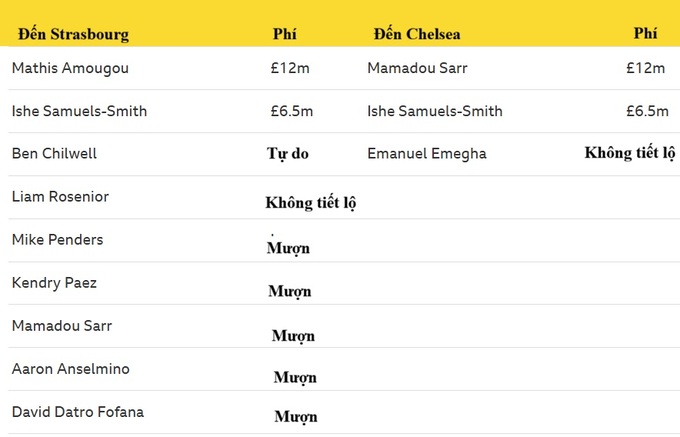Select the Mike Penders name

(57, 240)
